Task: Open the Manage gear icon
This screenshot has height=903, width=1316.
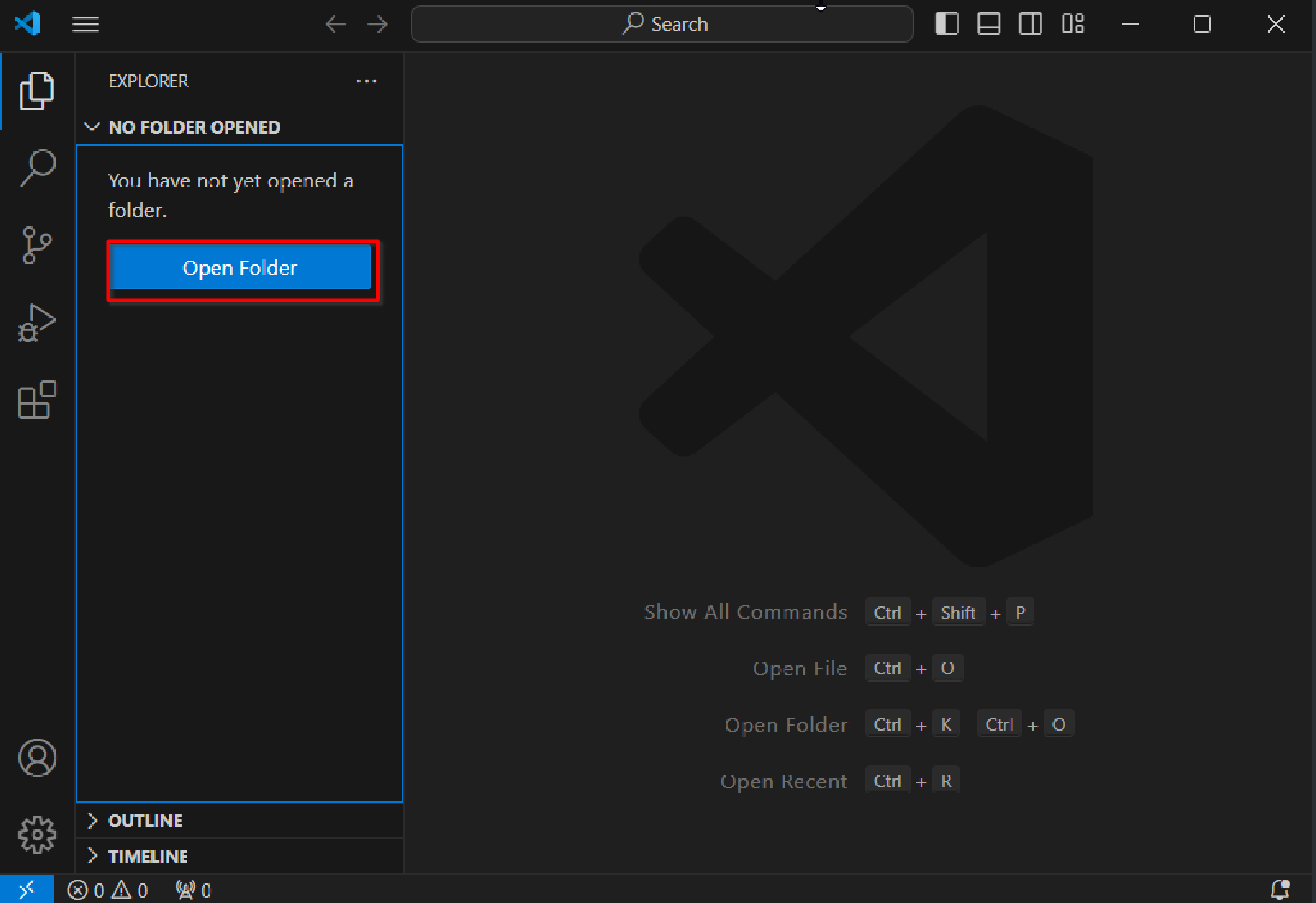Action: tap(37, 835)
